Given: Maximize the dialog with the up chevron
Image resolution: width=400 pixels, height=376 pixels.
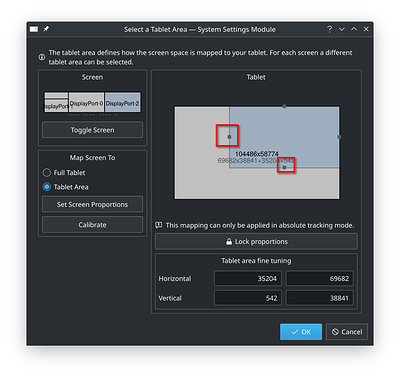Looking at the screenshot, I should pyautogui.click(x=354, y=29).
